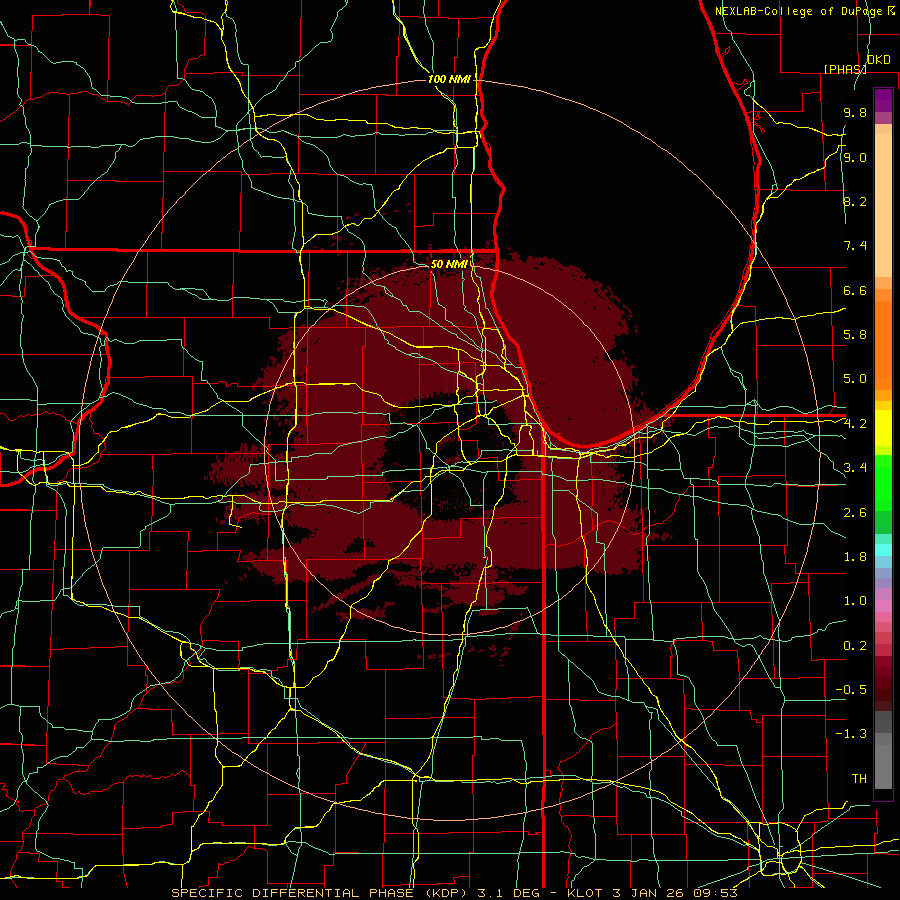Click the 6.6 value on the scale
The image size is (900, 900).
(x=855, y=291)
